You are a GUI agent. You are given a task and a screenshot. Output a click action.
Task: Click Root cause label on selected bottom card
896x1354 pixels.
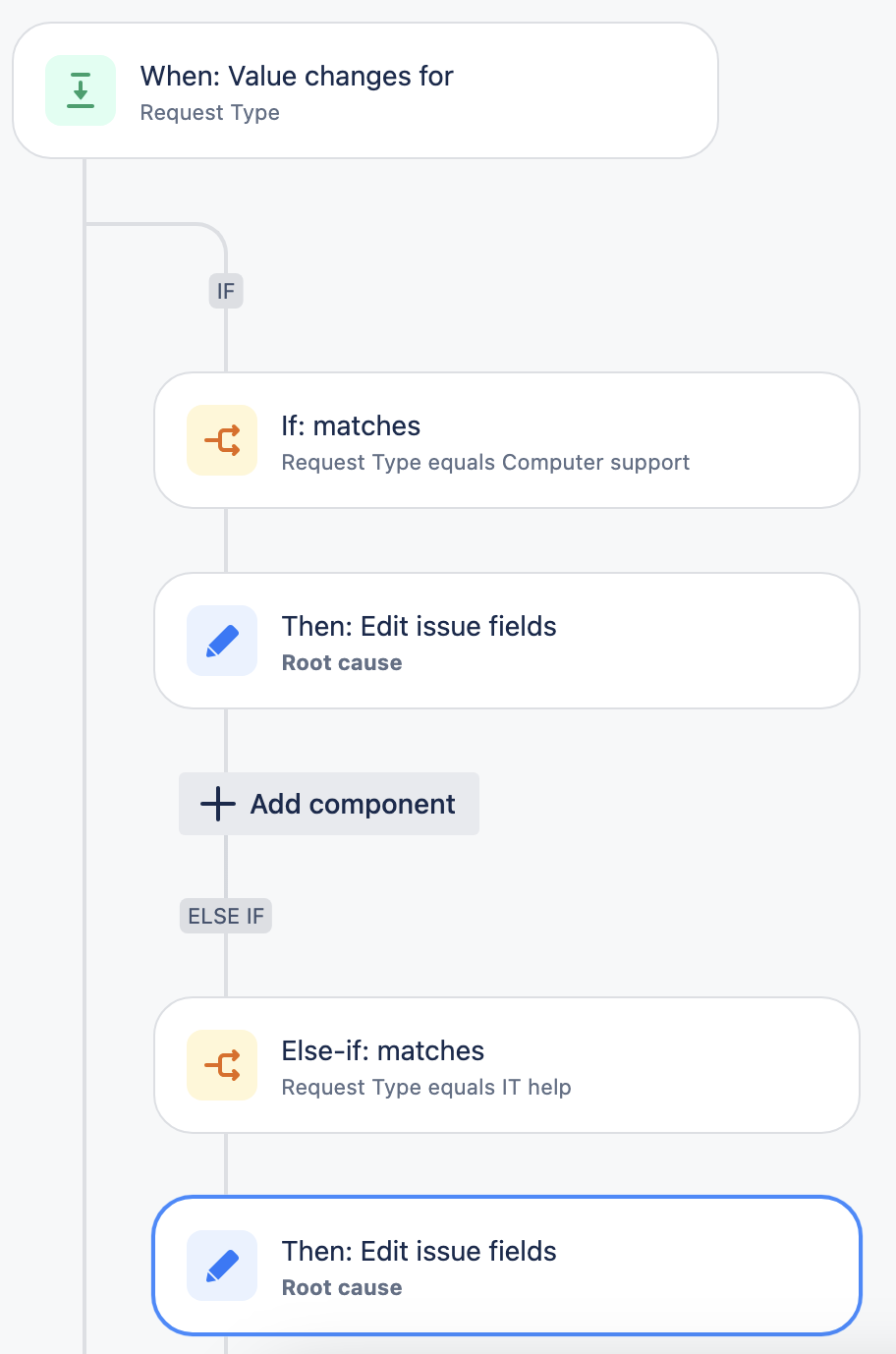click(341, 1287)
